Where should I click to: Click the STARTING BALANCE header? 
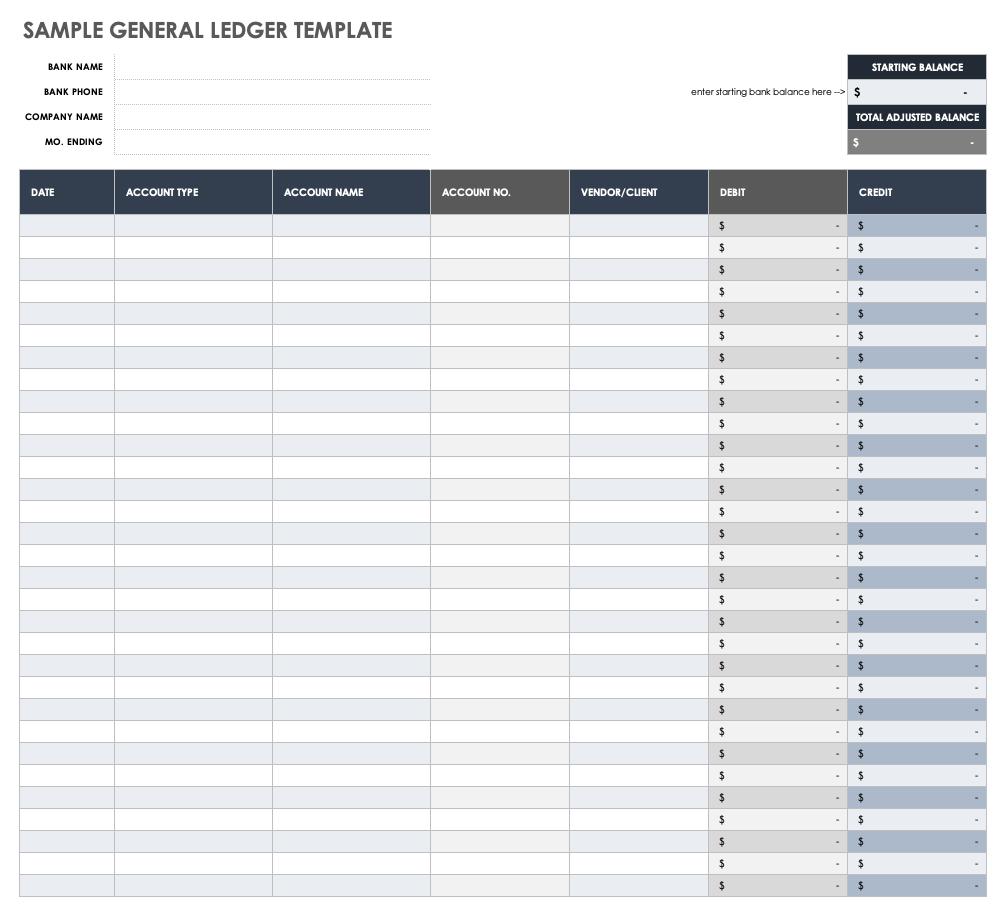coord(916,67)
